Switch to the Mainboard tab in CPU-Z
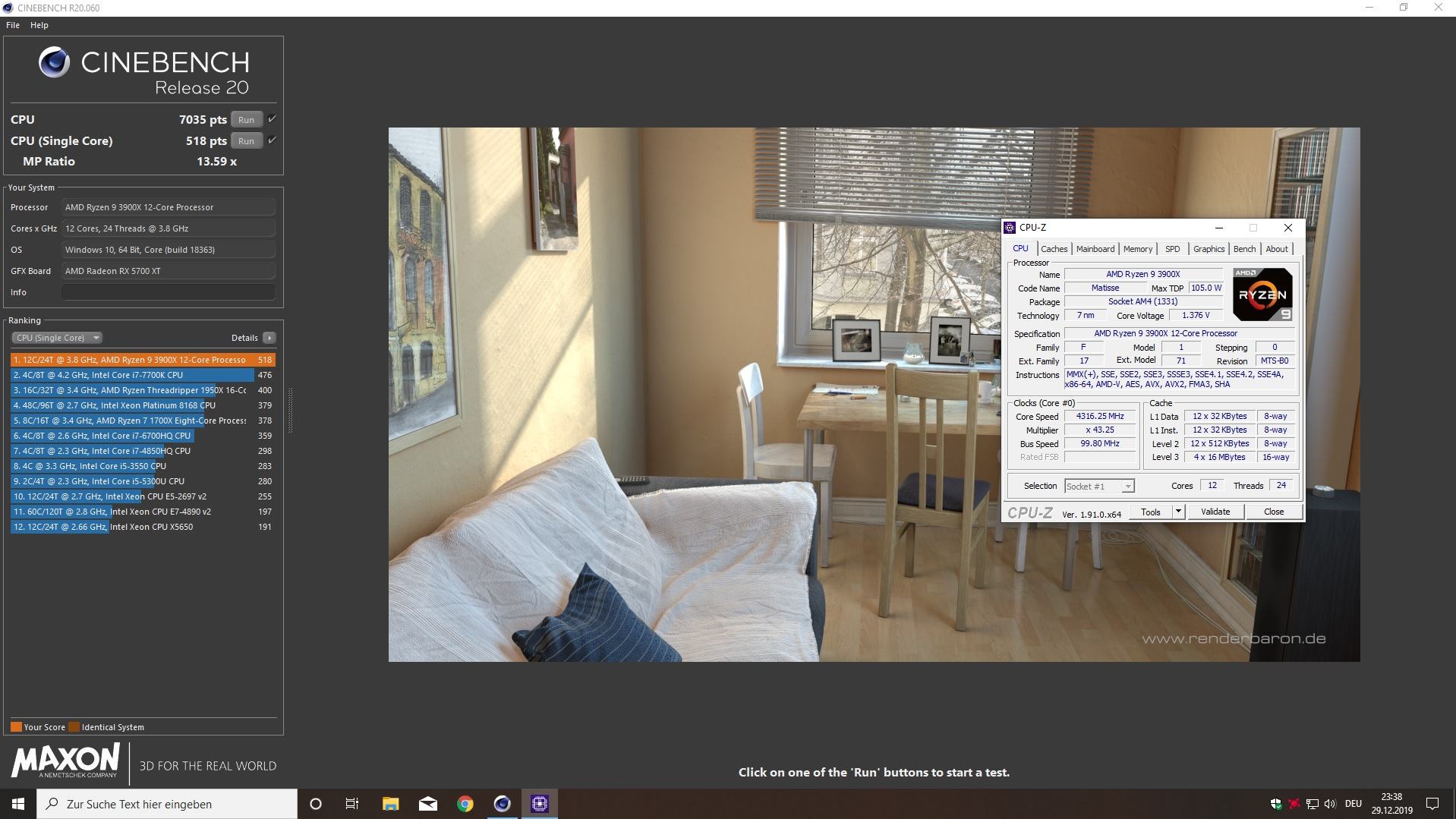This screenshot has width=1456, height=819. point(1095,249)
